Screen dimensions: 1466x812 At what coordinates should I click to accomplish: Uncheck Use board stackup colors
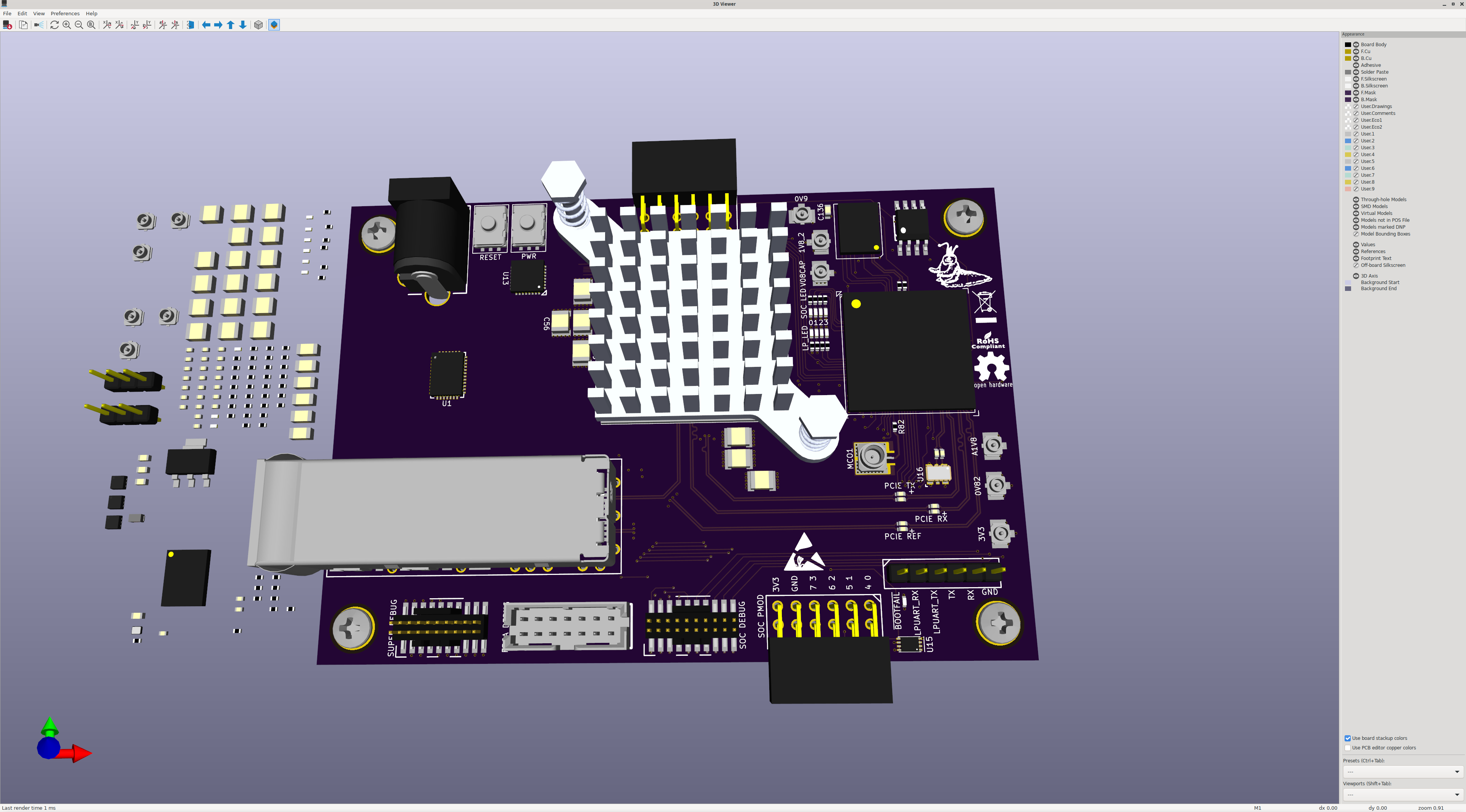1348,738
